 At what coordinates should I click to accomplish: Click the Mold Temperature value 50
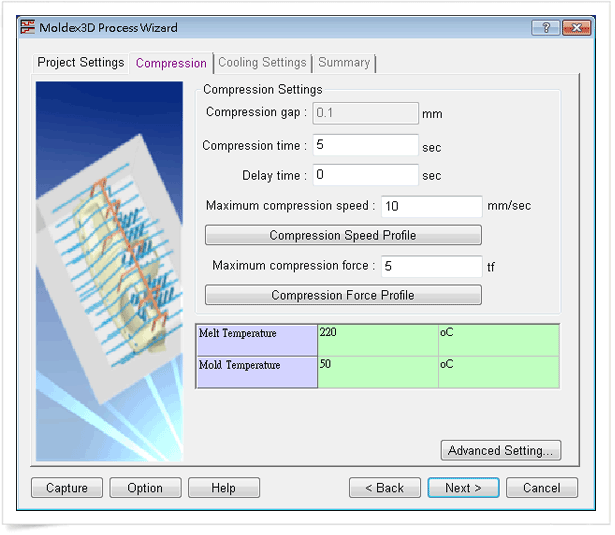(378, 372)
